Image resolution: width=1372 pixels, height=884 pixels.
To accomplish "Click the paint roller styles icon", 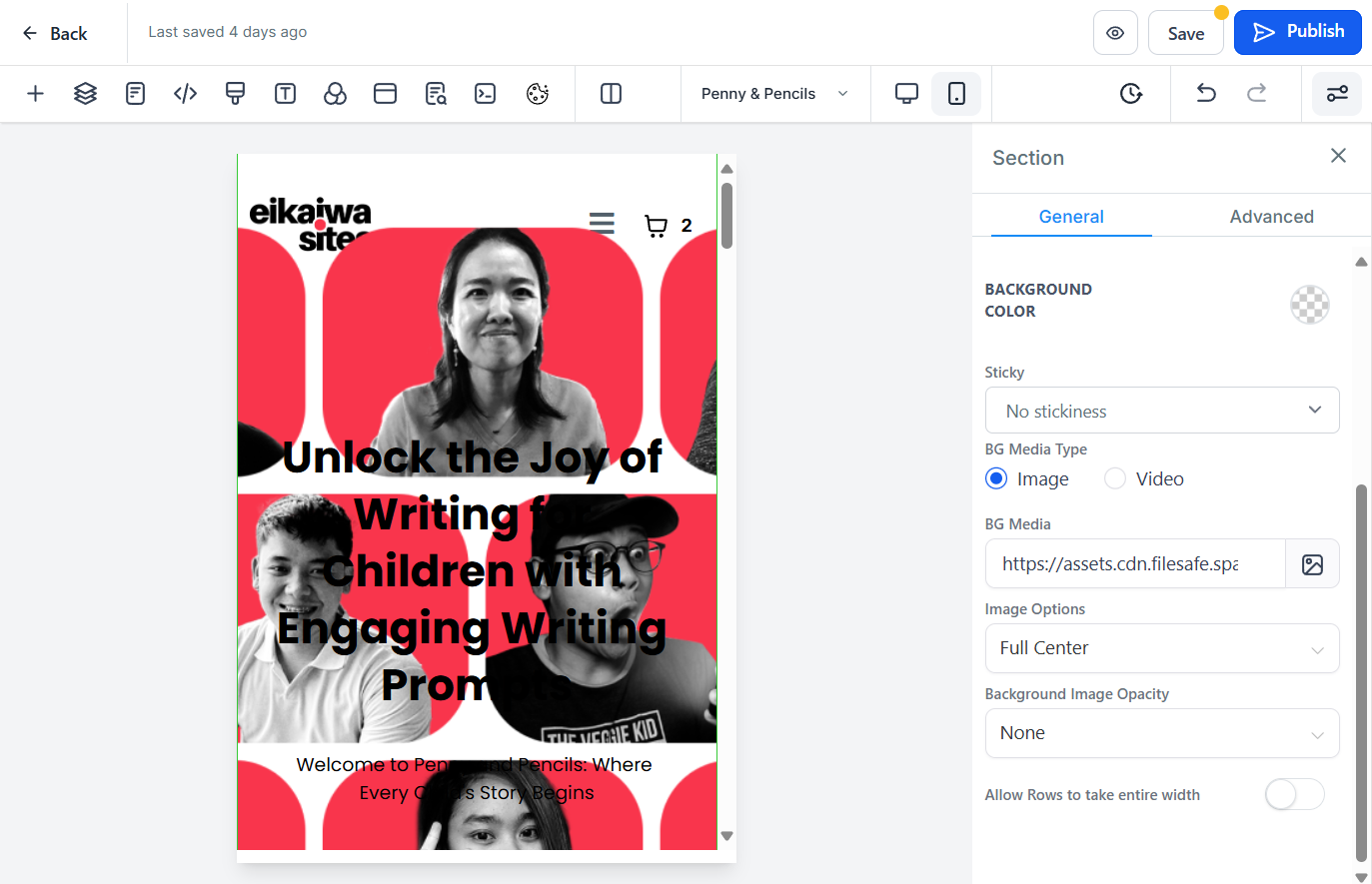I will (235, 94).
